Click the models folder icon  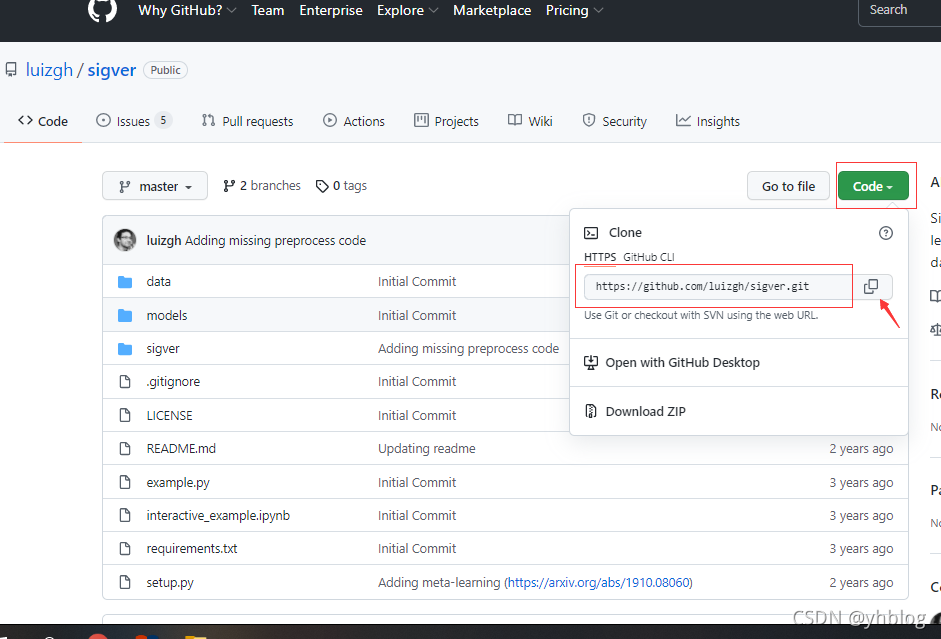pyautogui.click(x=125, y=315)
